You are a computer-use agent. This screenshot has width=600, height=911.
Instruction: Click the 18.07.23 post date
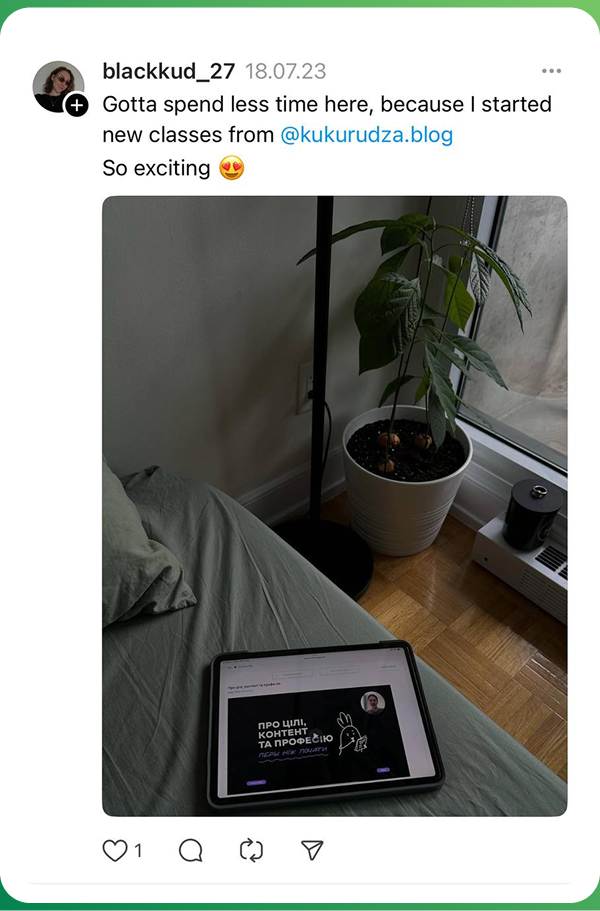tap(285, 71)
